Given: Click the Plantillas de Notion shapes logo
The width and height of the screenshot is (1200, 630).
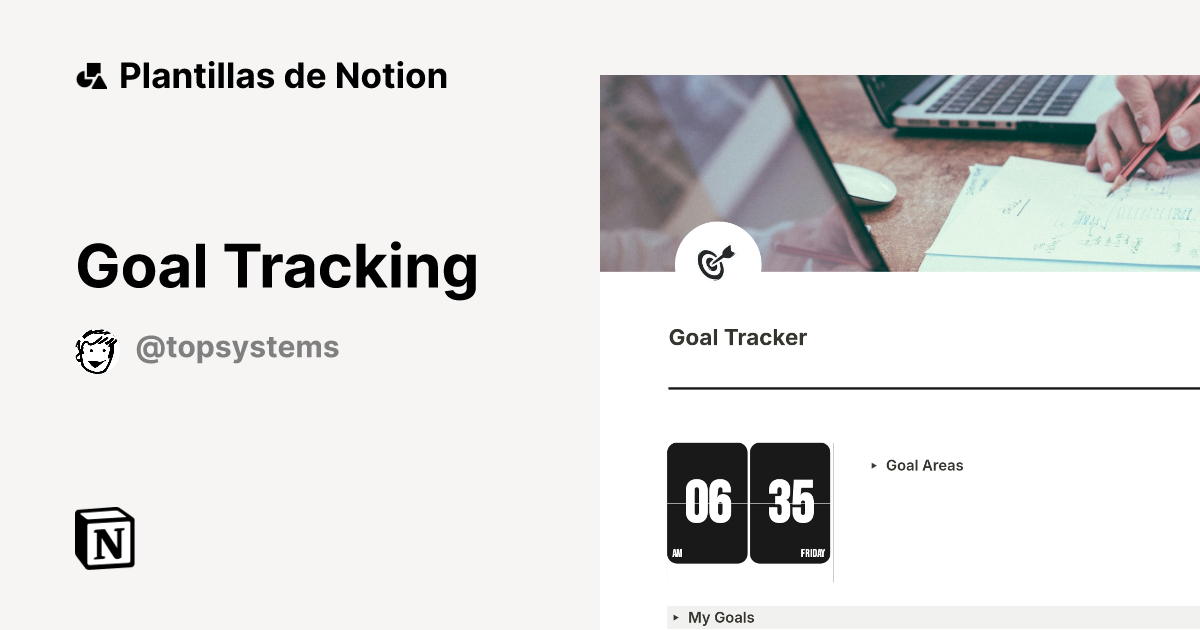Looking at the screenshot, I should 92,74.
